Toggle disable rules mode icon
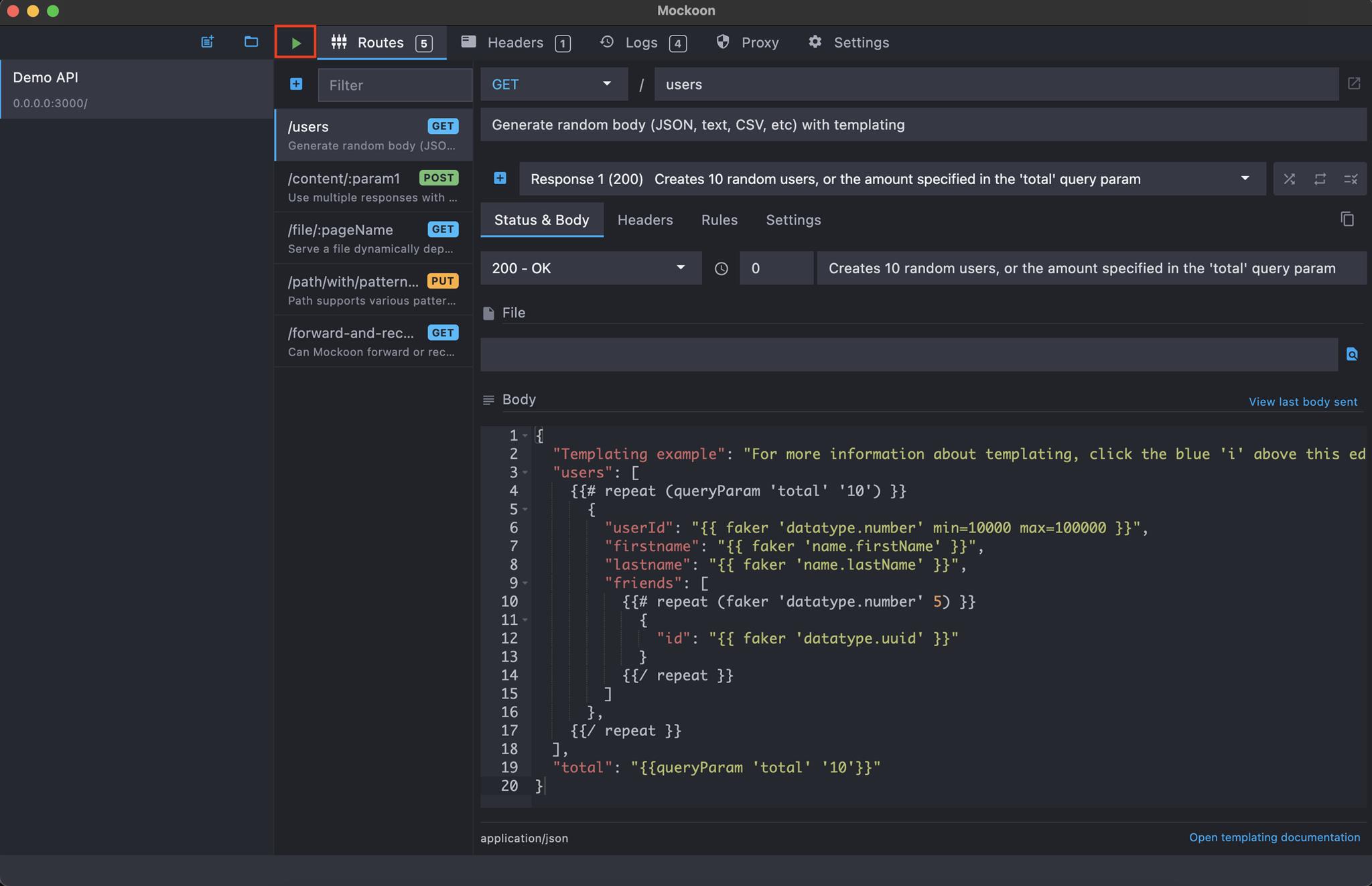1372x886 pixels. click(1351, 179)
